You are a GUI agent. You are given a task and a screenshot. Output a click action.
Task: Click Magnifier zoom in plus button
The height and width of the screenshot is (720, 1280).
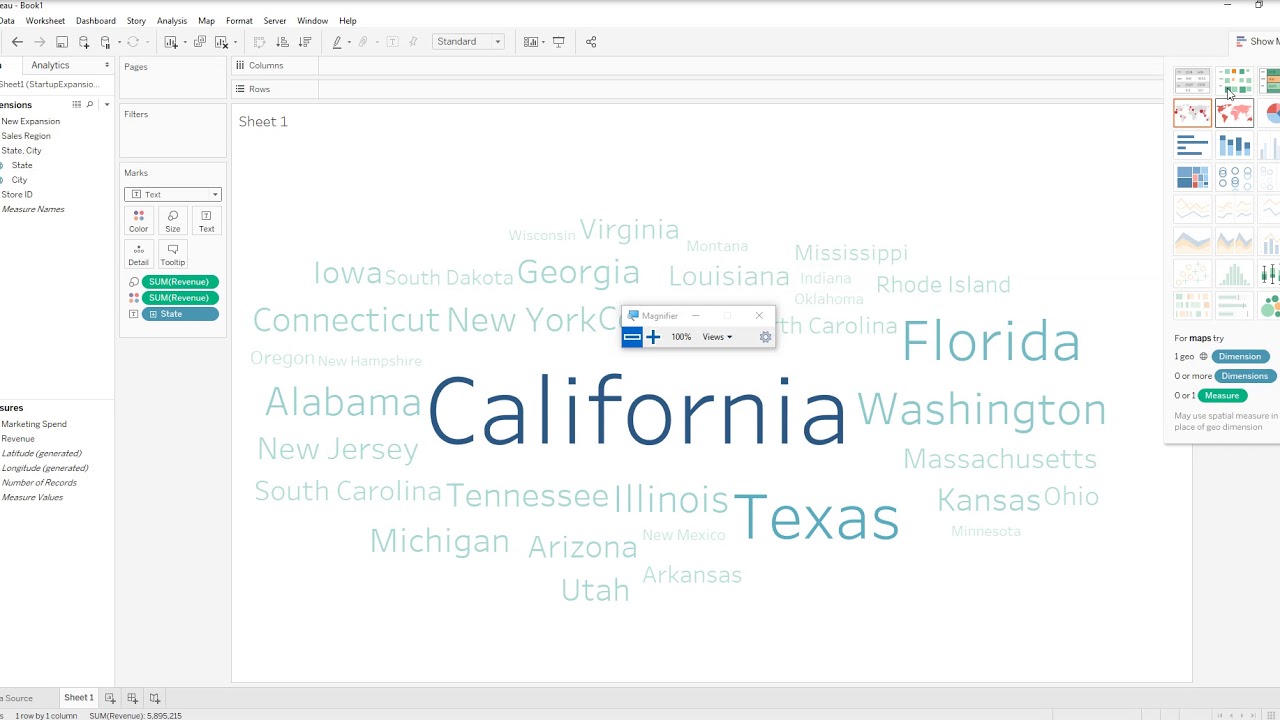click(x=653, y=337)
